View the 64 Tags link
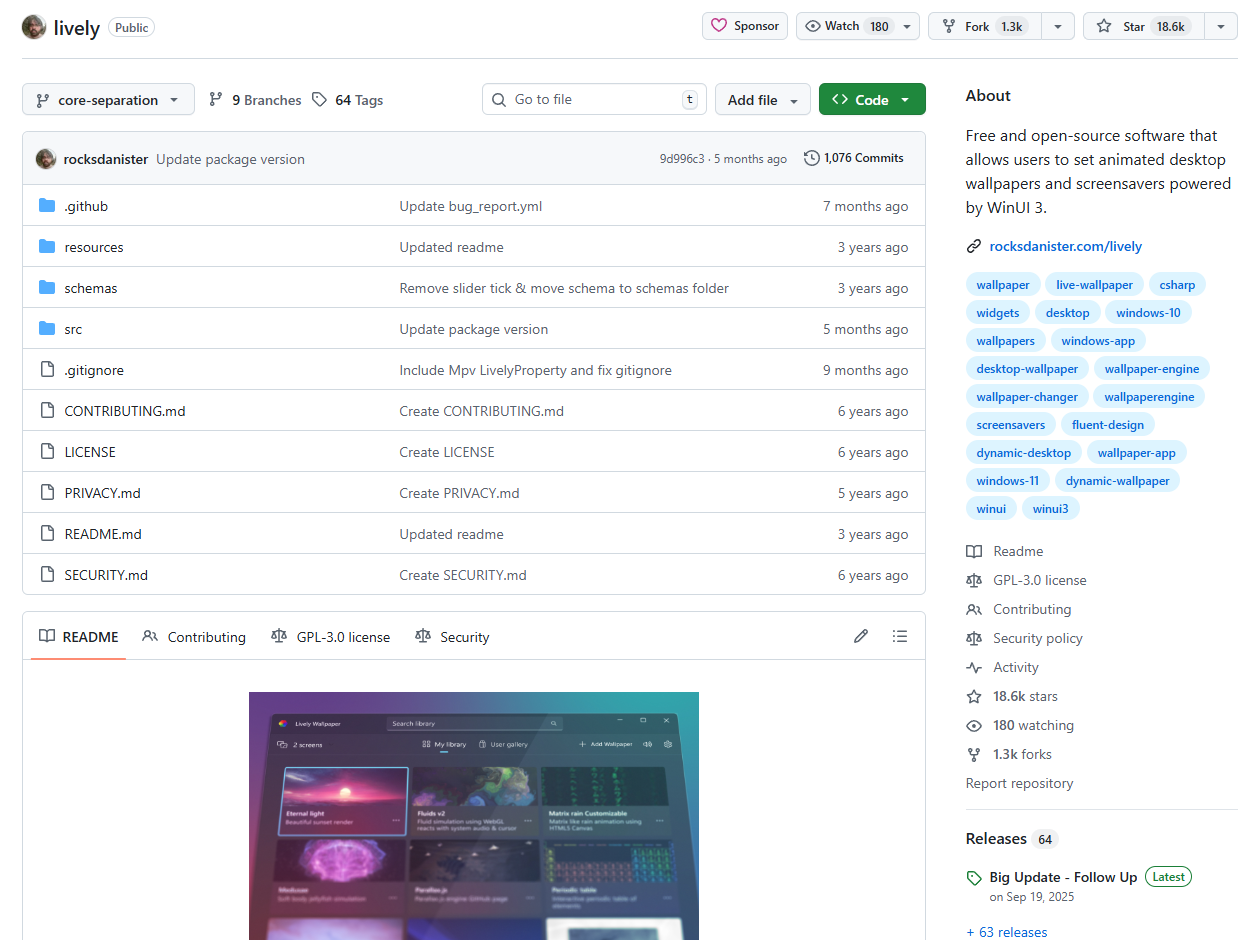The width and height of the screenshot is (1244, 940). (x=347, y=100)
